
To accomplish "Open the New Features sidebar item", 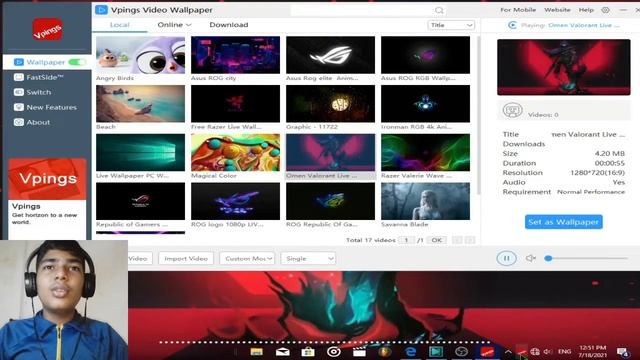I will 45,107.
